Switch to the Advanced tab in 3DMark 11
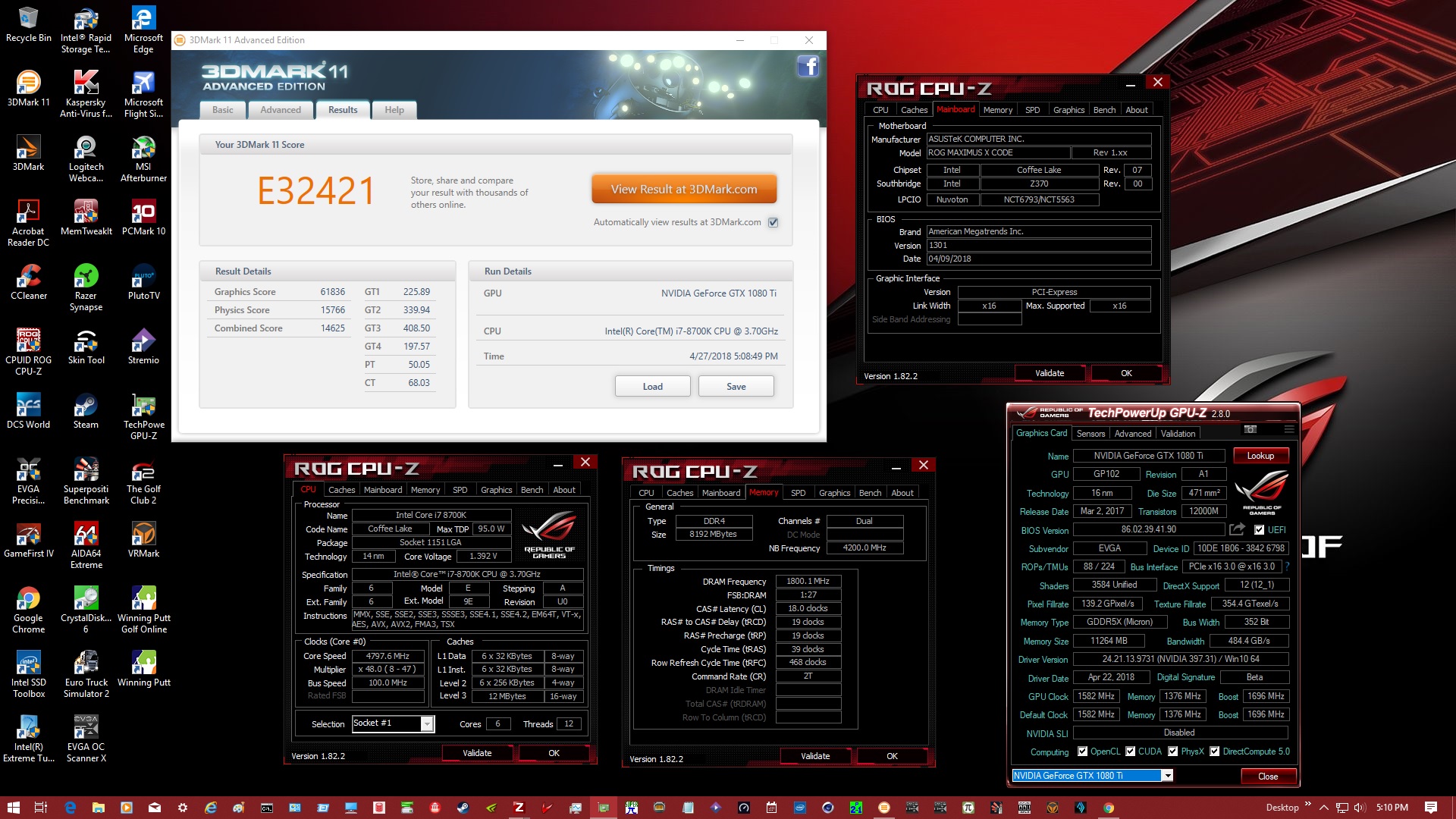The height and width of the screenshot is (819, 1456). [x=281, y=110]
